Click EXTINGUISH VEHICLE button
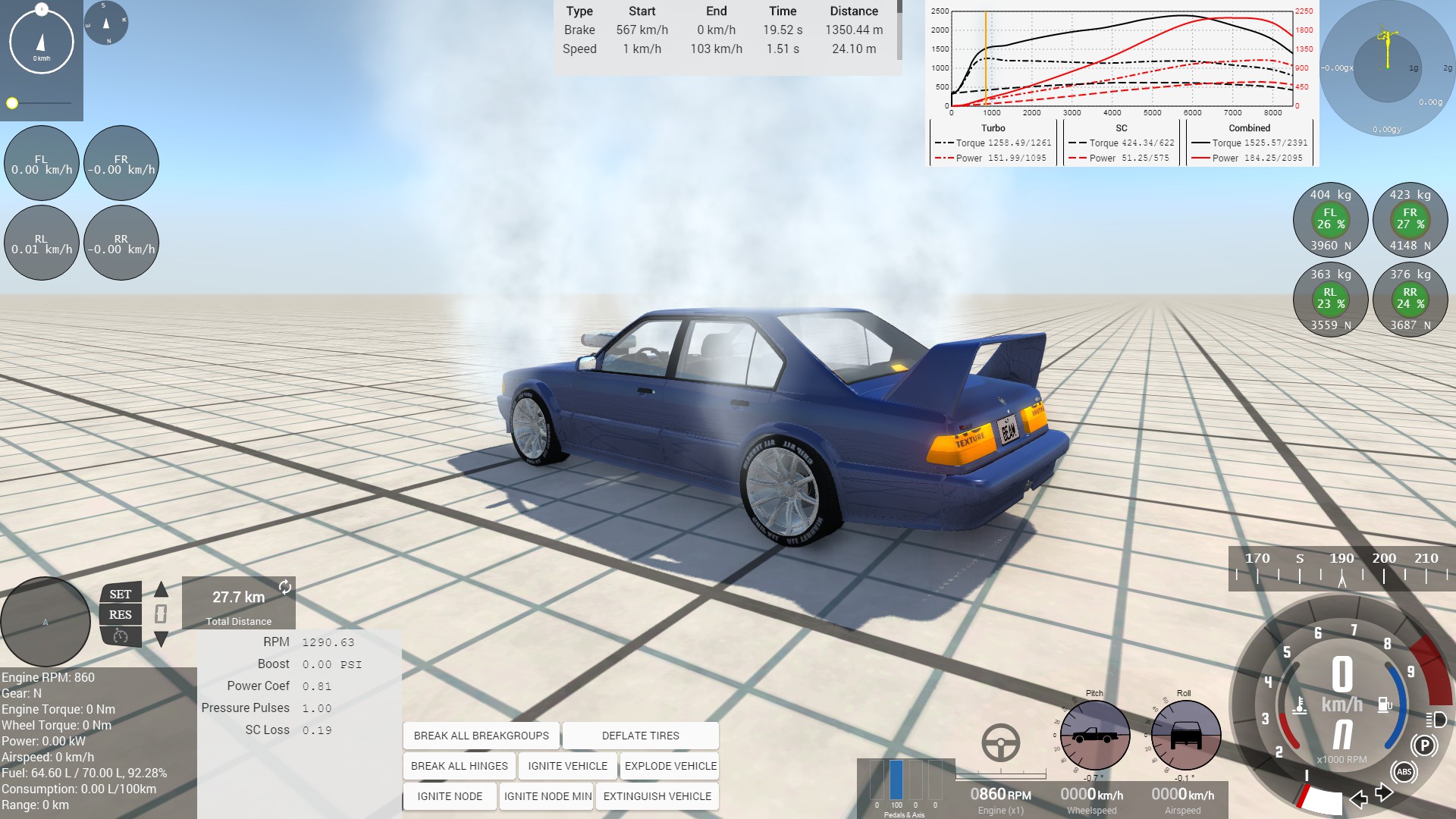Screen dimensions: 1456x819 click(657, 796)
